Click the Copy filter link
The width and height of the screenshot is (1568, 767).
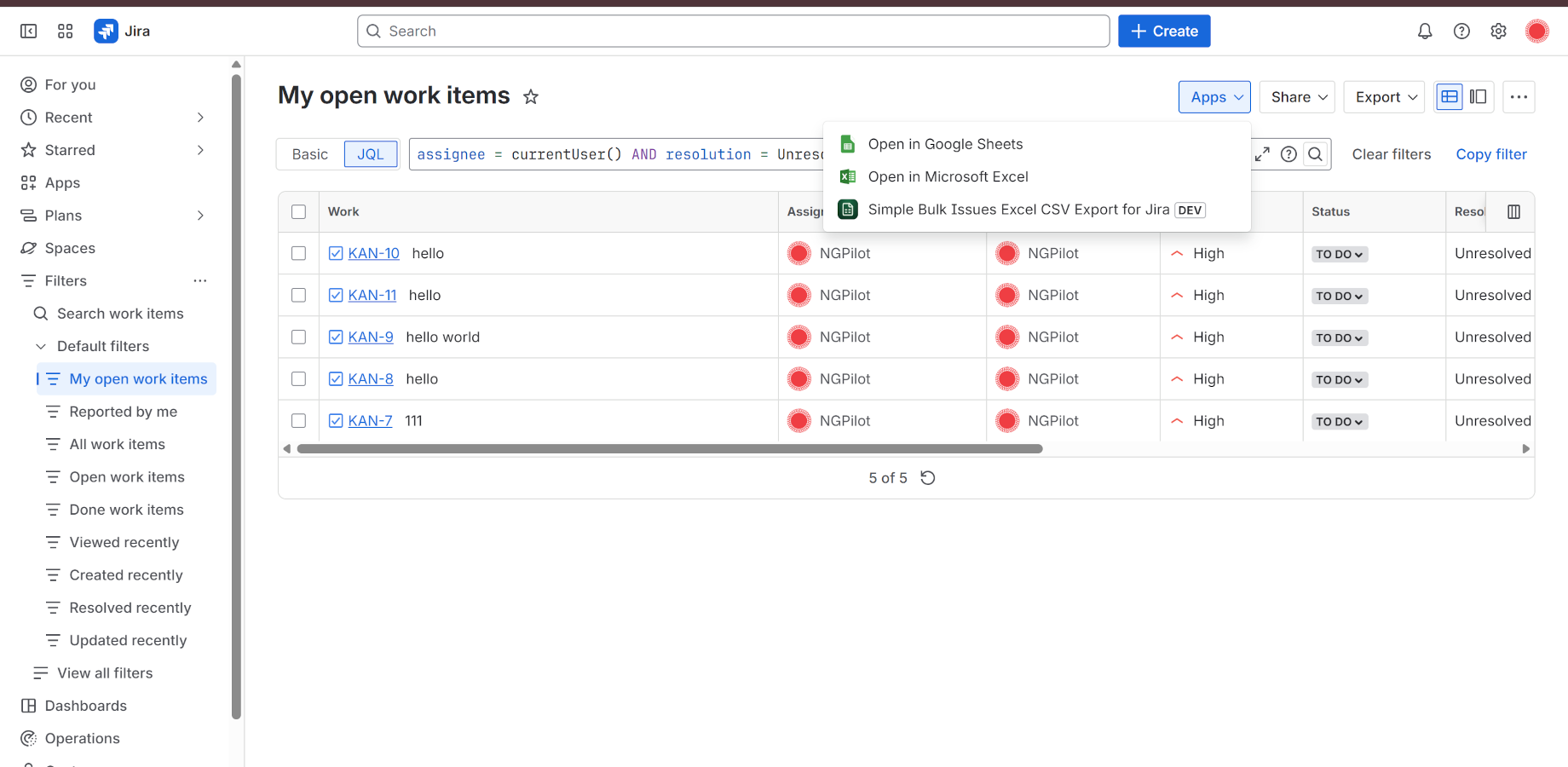click(1491, 154)
